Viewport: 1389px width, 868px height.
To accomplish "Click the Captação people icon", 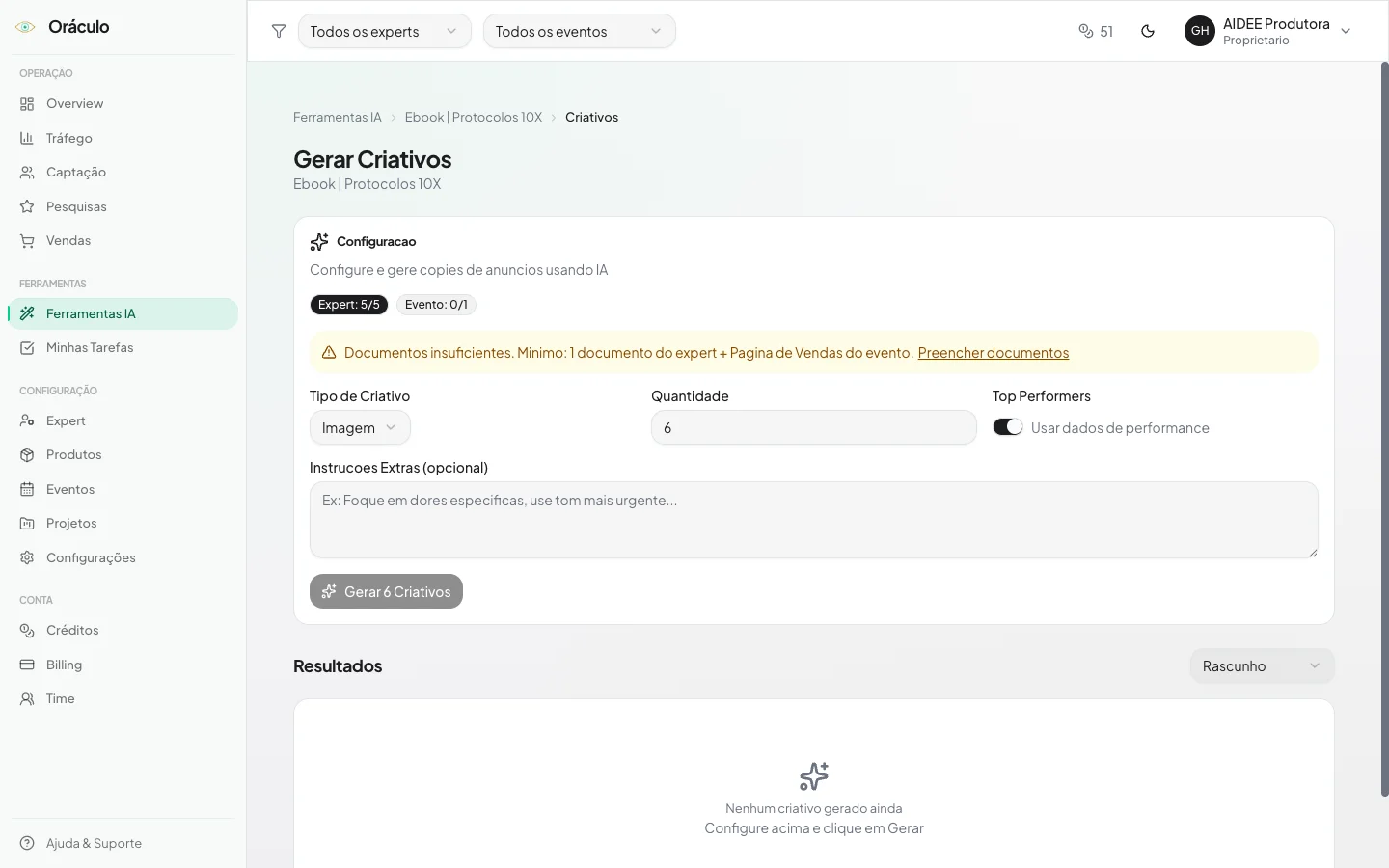I will (27, 173).
